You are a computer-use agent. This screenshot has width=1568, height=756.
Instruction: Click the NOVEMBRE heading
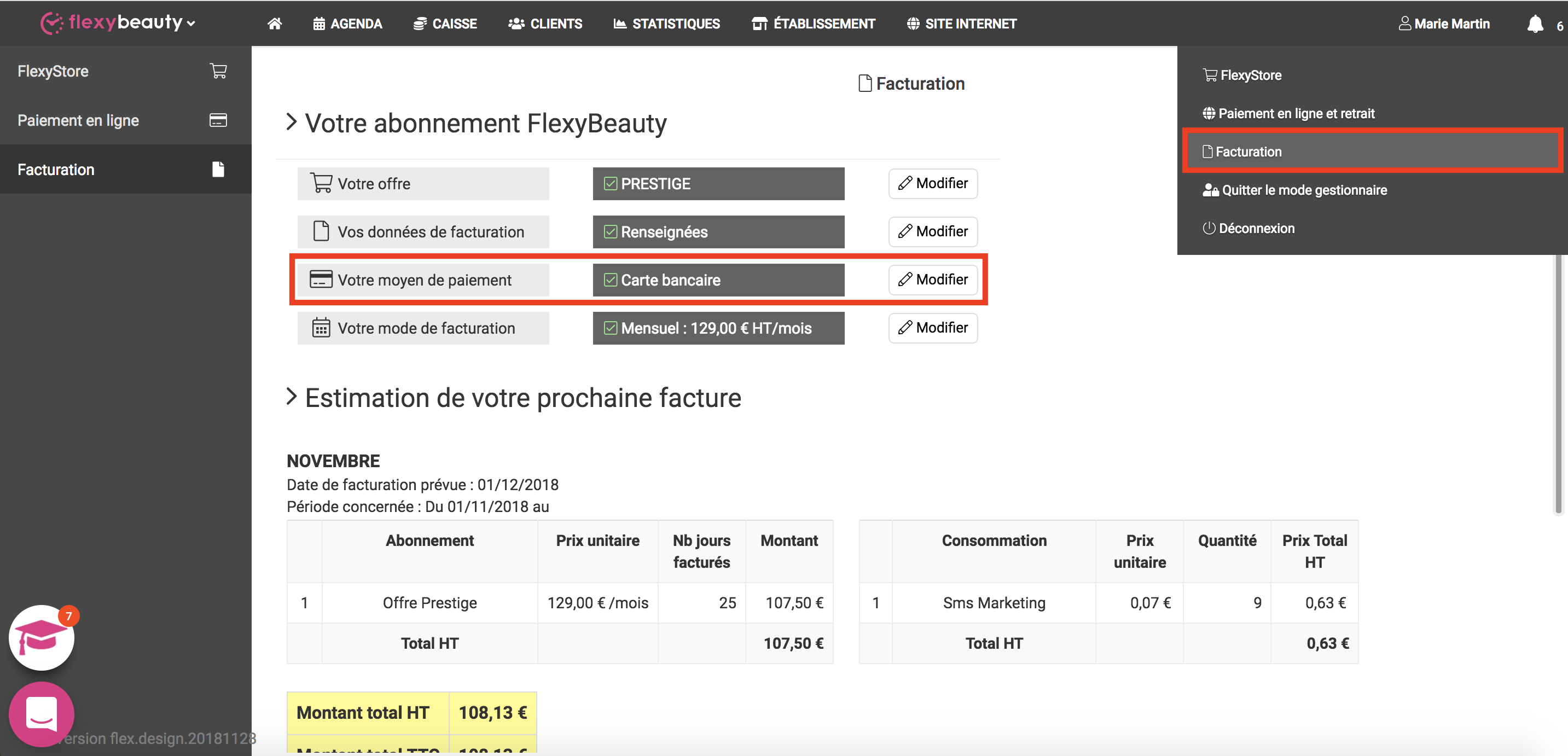(333, 461)
